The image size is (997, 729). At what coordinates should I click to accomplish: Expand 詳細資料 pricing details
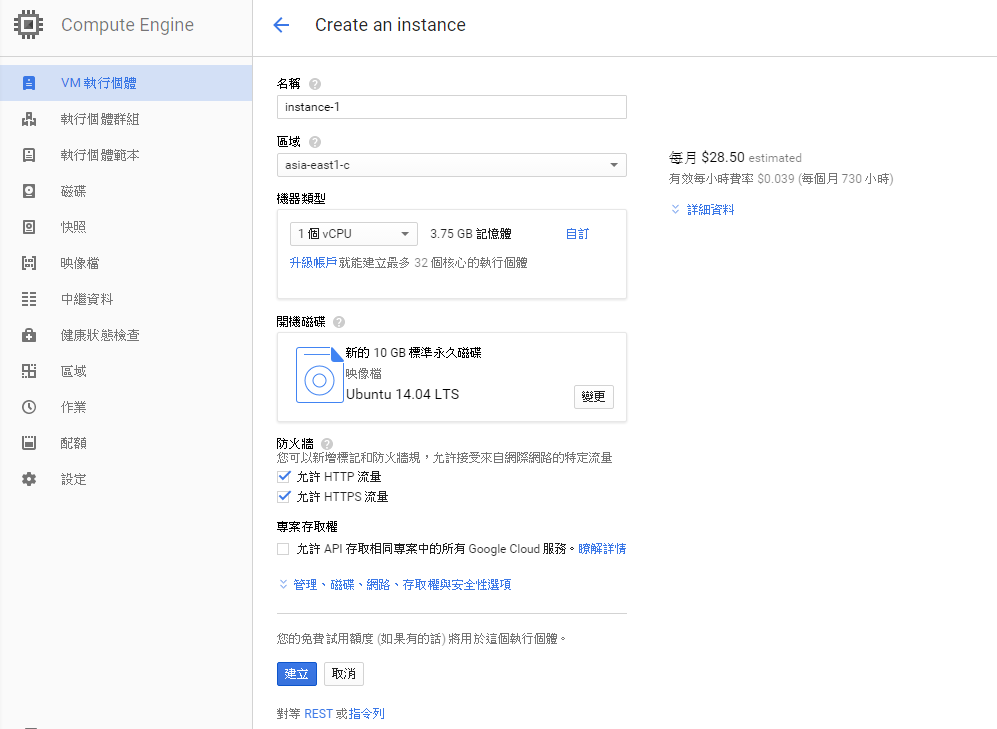(703, 210)
